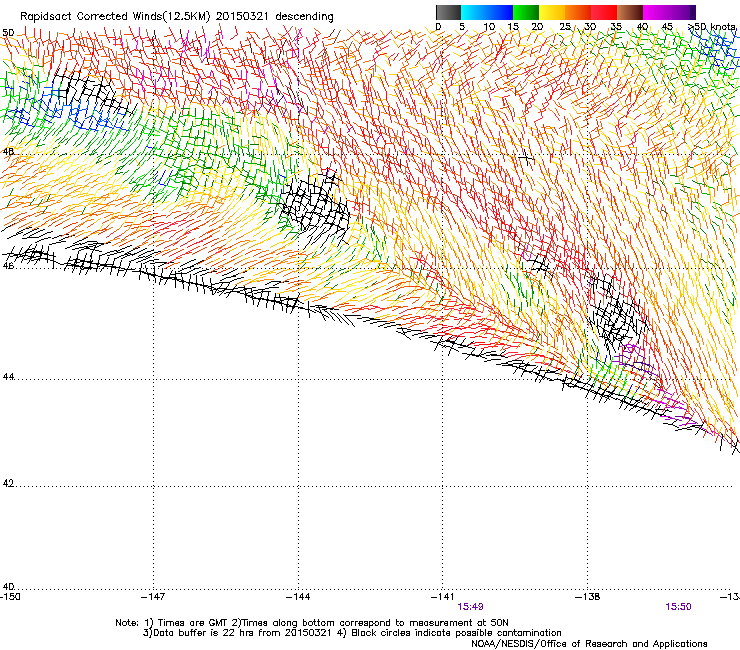Select the yellow 20–25 knots legend segment

pyautogui.click(x=552, y=12)
